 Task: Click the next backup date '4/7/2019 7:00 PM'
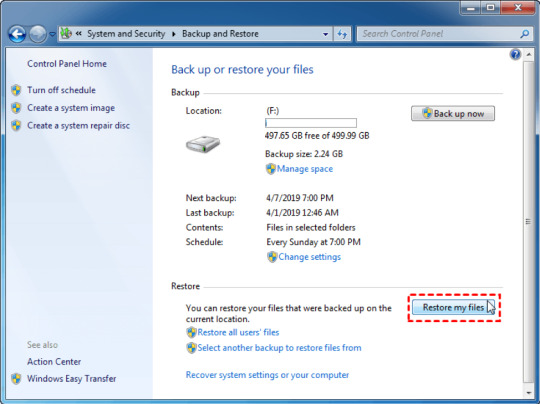coord(300,198)
